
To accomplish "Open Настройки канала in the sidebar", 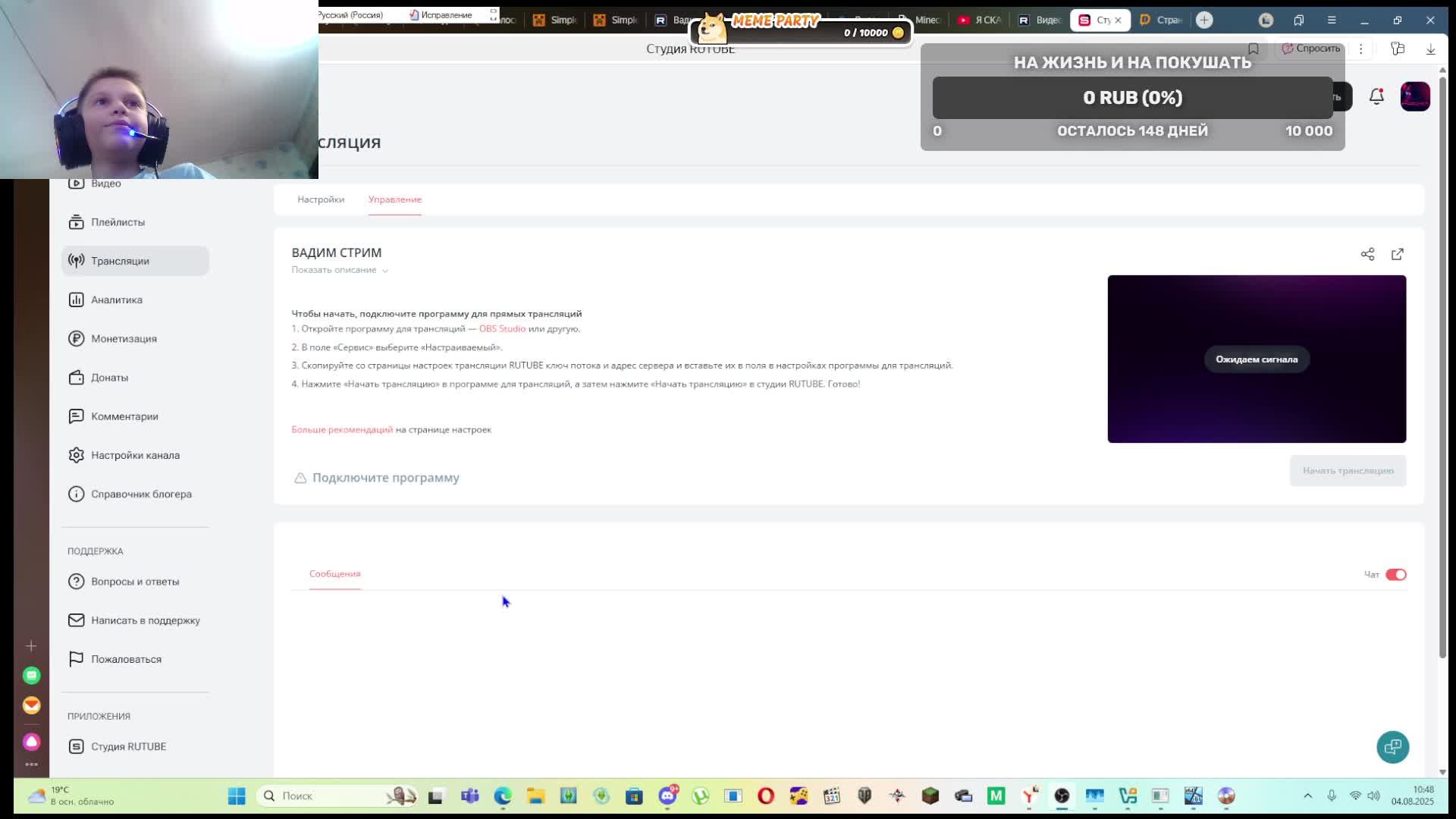I will 135,455.
